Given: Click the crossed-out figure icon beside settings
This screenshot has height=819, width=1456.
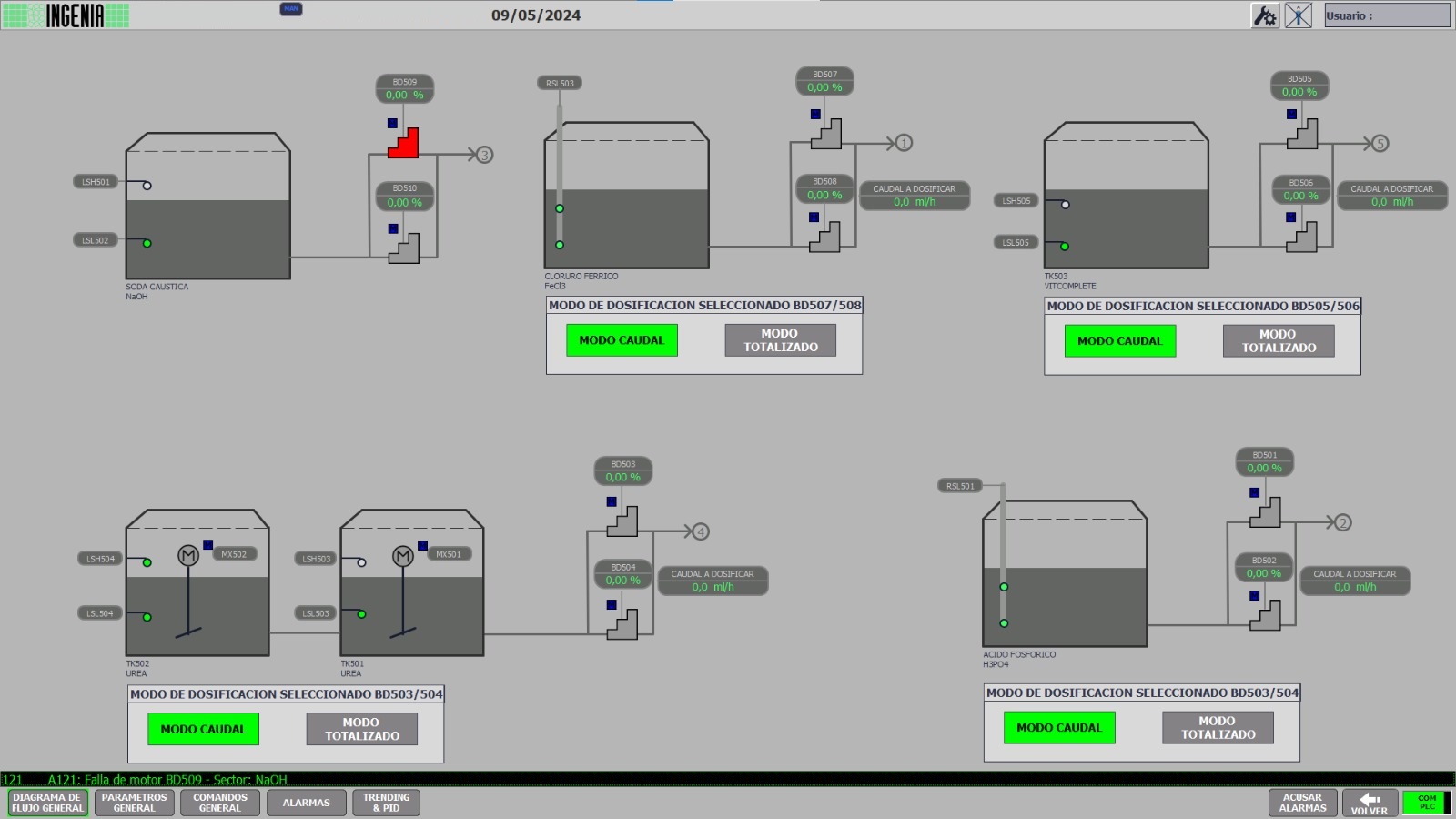Looking at the screenshot, I should (x=1299, y=15).
